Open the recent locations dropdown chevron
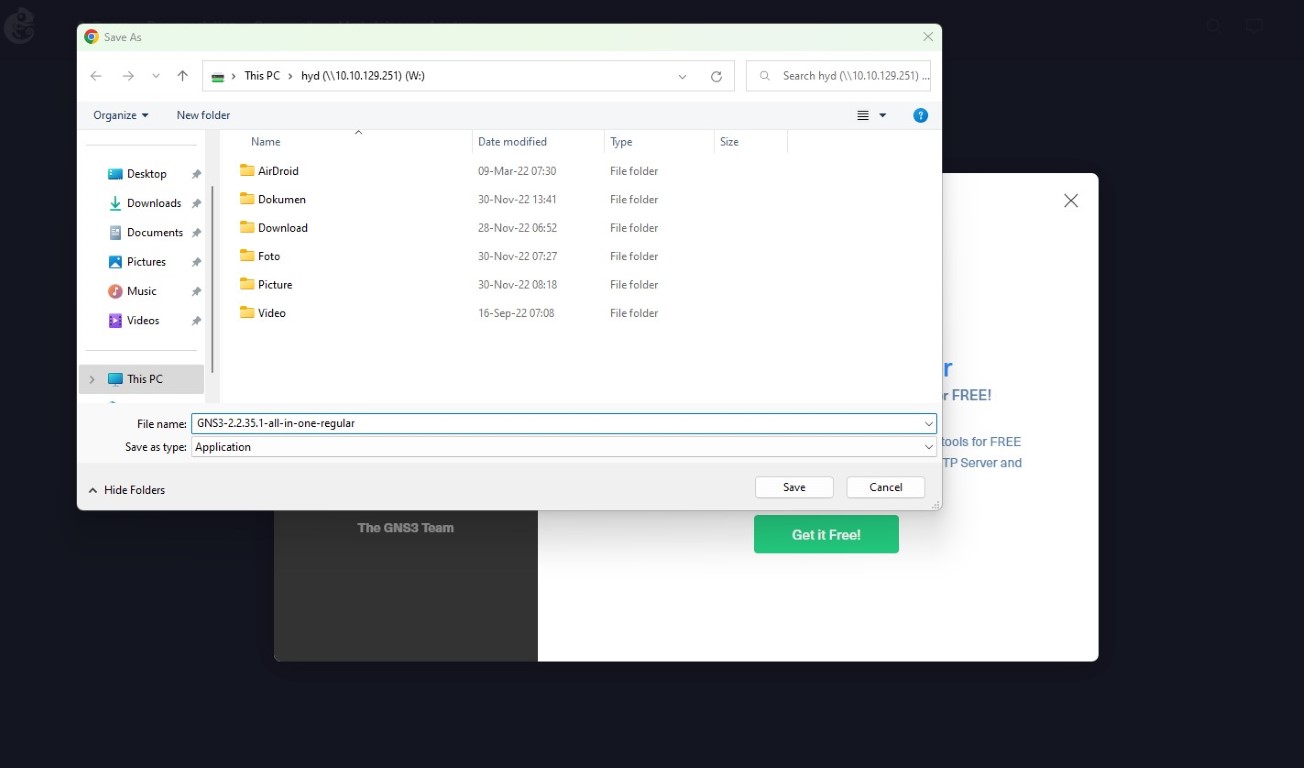This screenshot has height=768, width=1304. [156, 76]
